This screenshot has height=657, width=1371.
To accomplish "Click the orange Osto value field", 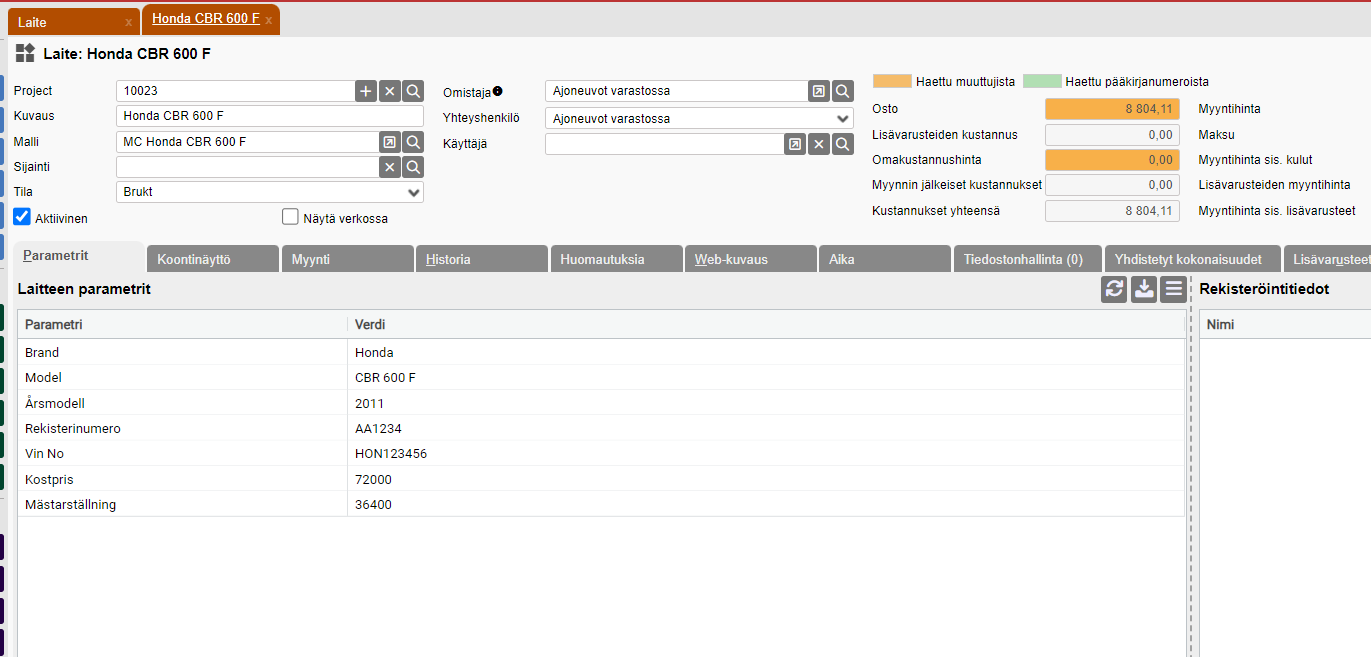I will tap(1112, 109).
